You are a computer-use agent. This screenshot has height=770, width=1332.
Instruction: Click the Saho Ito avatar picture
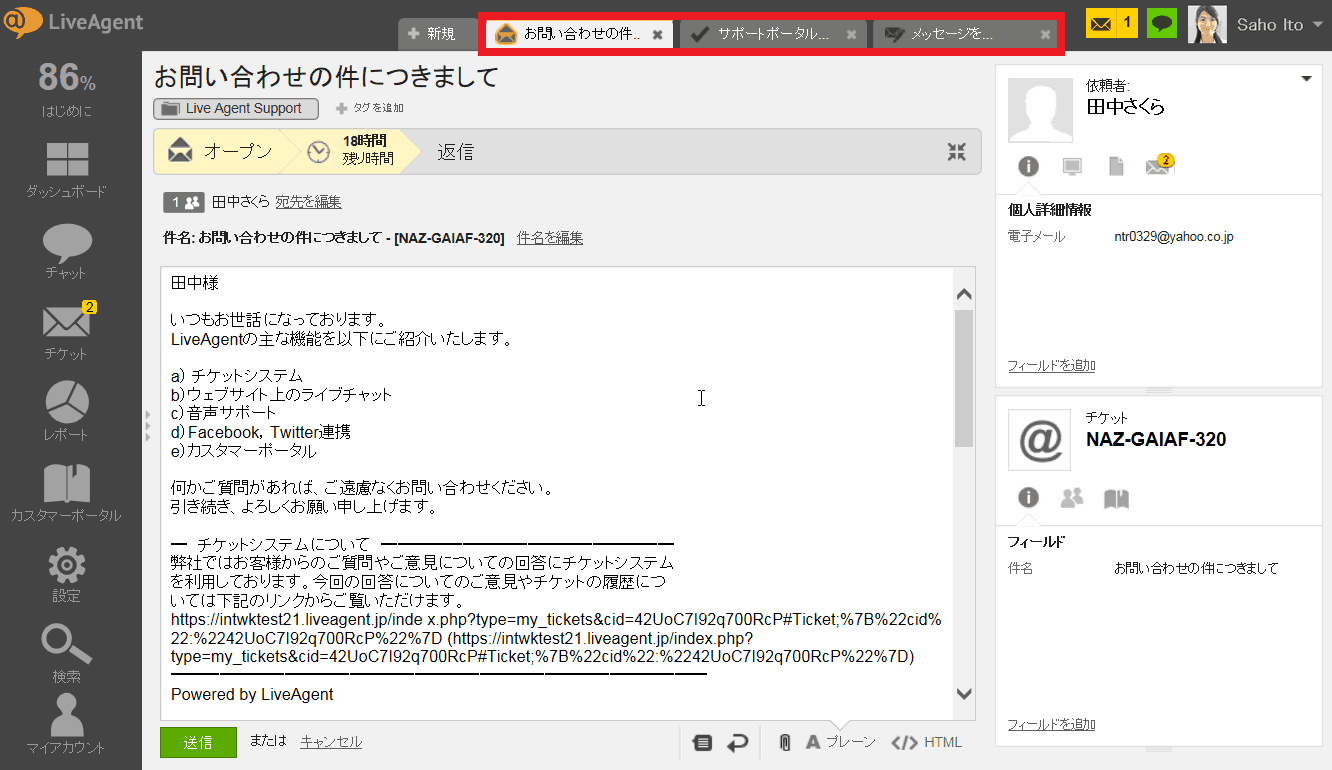[x=1207, y=24]
